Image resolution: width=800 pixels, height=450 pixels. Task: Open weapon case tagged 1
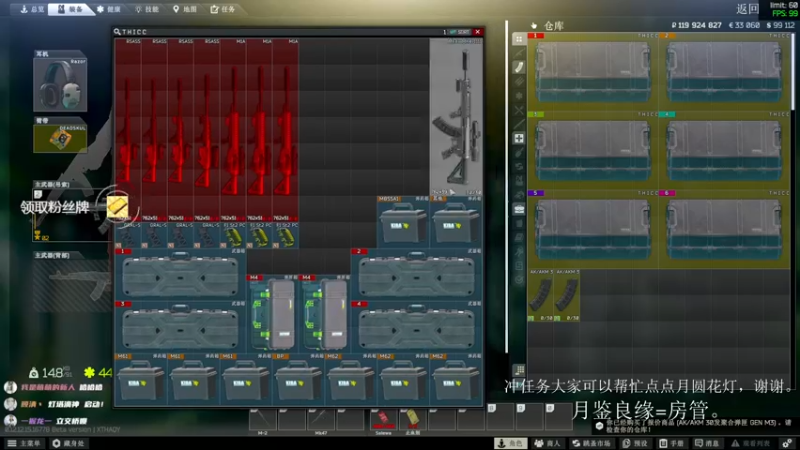coord(181,274)
